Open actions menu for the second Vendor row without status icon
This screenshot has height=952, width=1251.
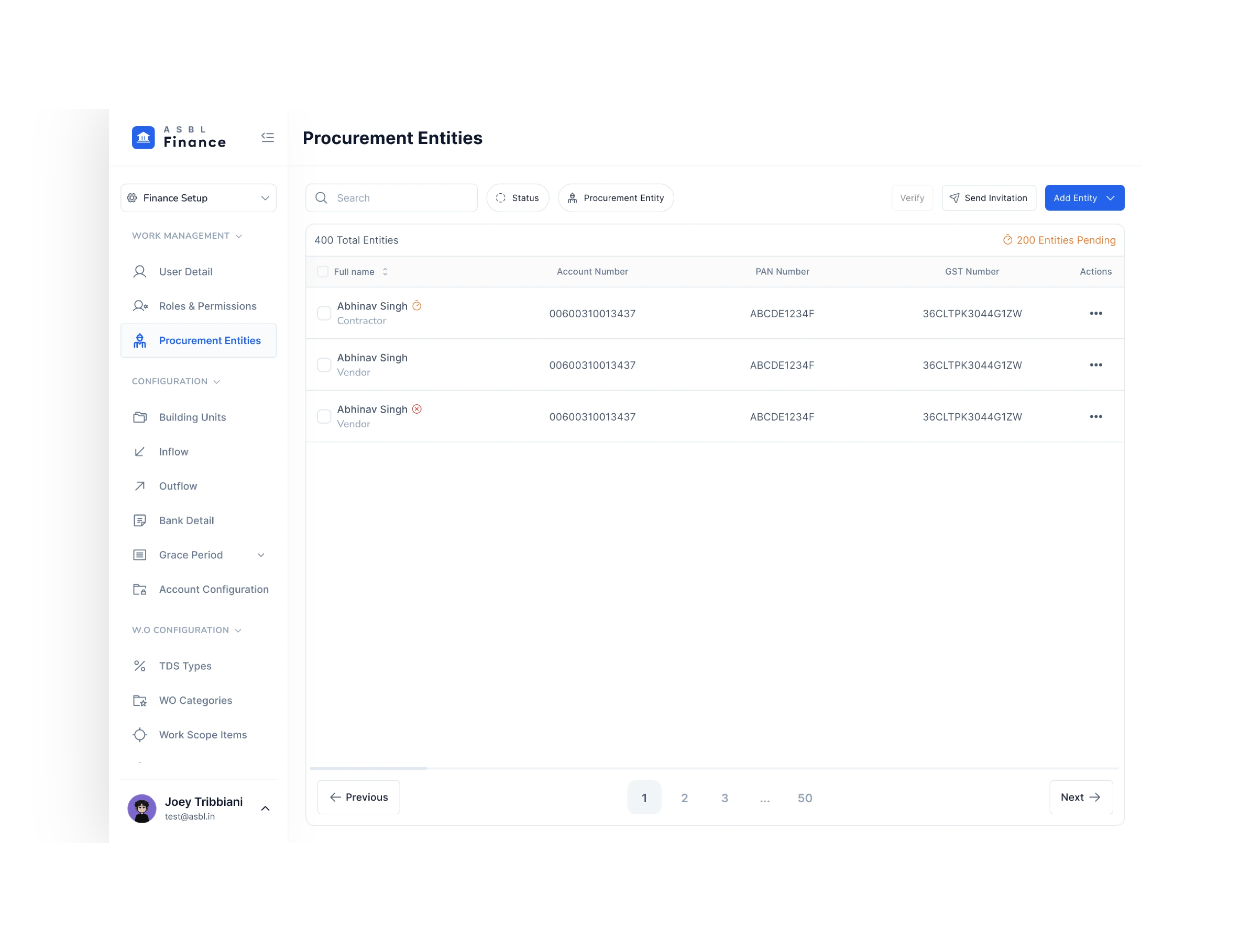tap(1096, 365)
